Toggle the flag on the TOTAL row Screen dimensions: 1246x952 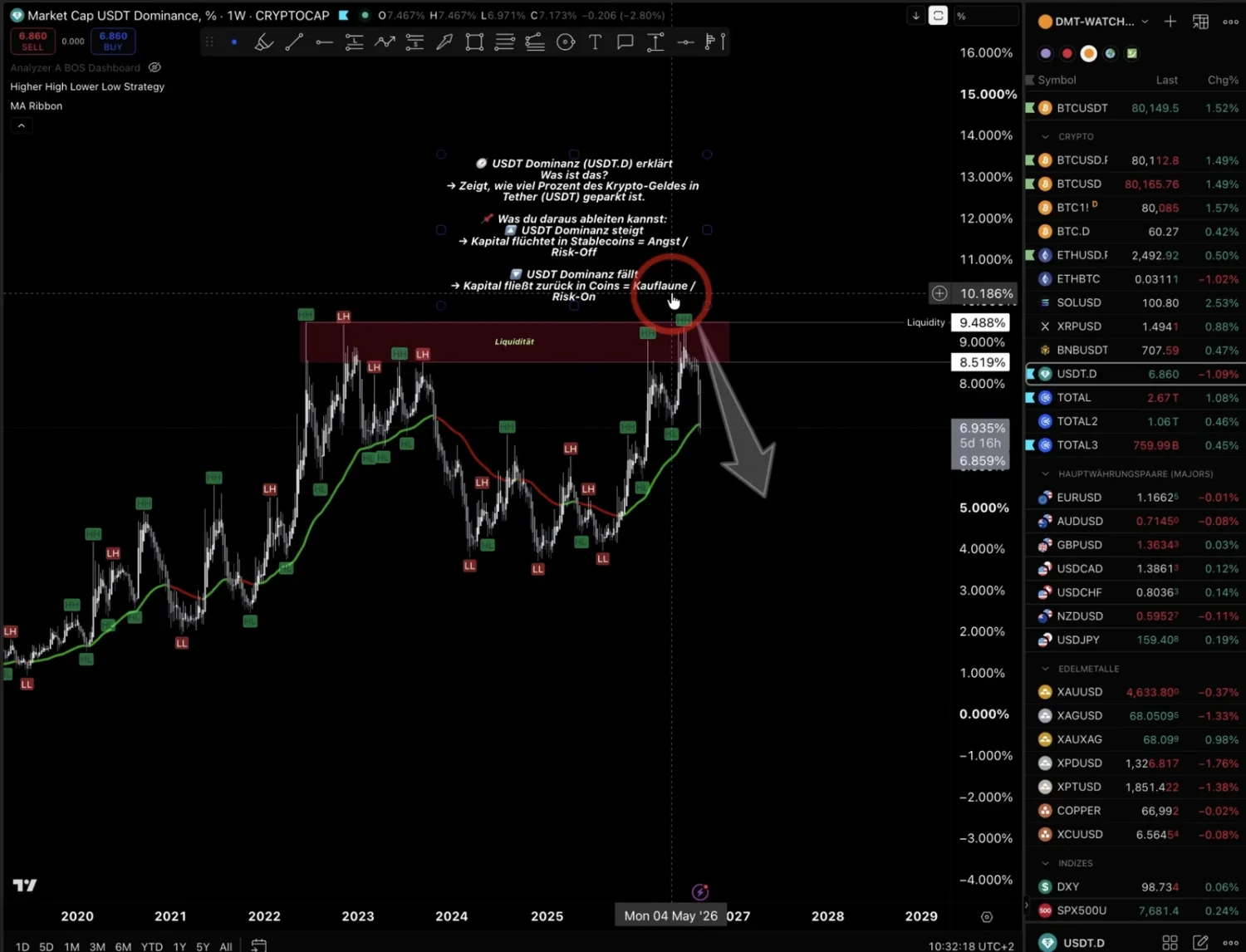pyautogui.click(x=1030, y=398)
